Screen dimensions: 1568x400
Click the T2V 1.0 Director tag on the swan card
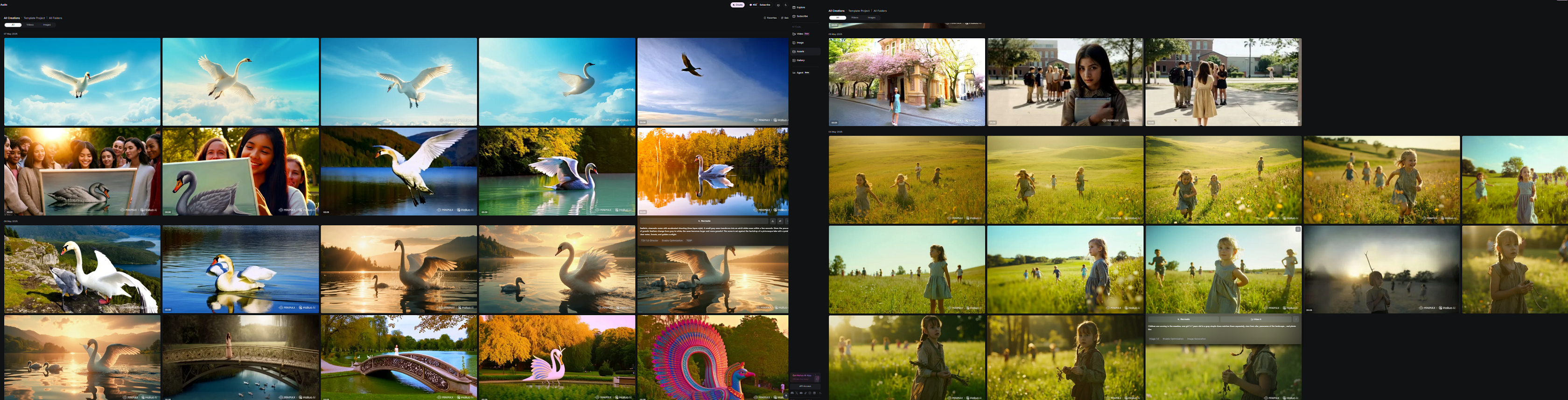coord(650,241)
